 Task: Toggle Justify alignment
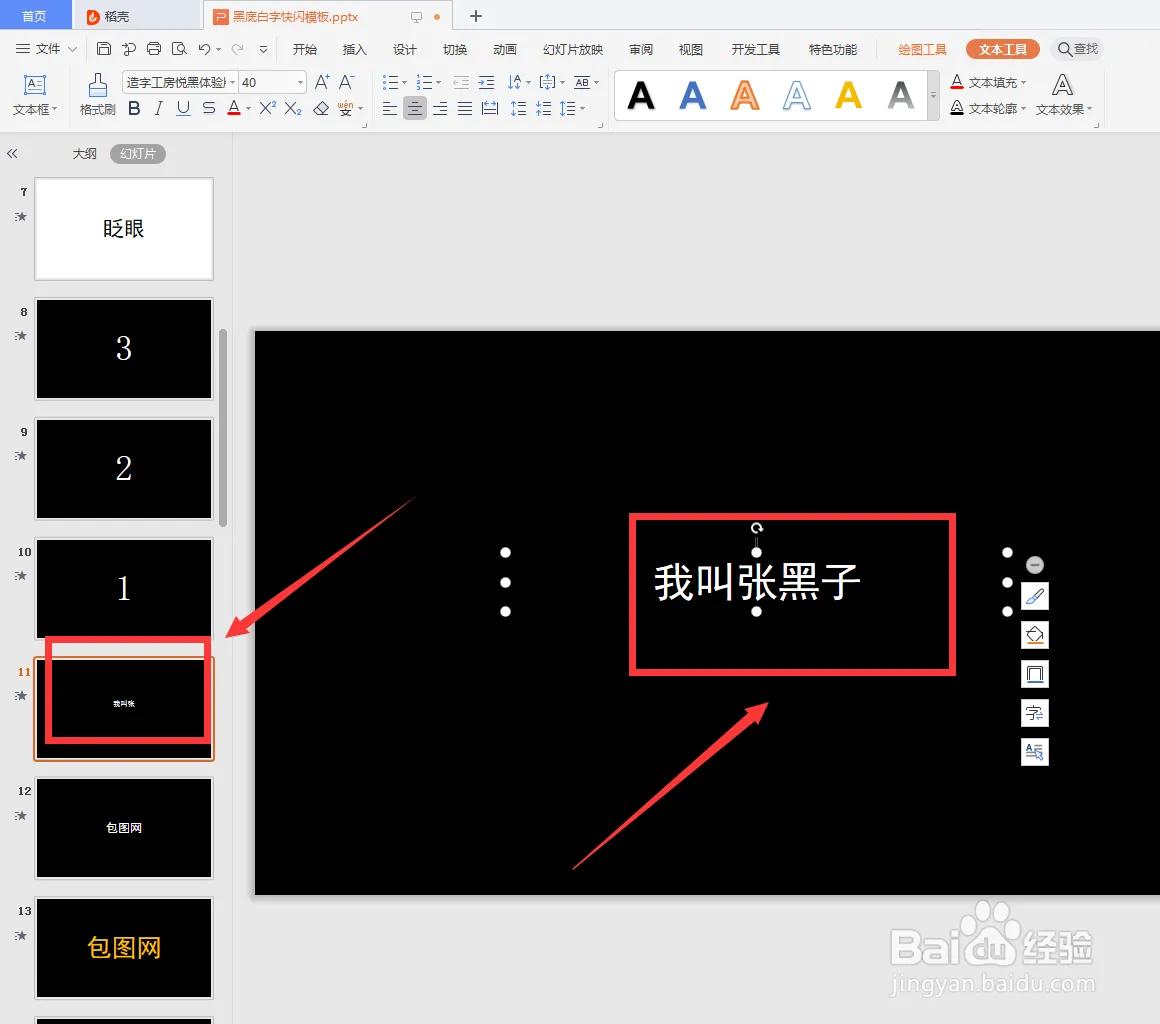(465, 109)
